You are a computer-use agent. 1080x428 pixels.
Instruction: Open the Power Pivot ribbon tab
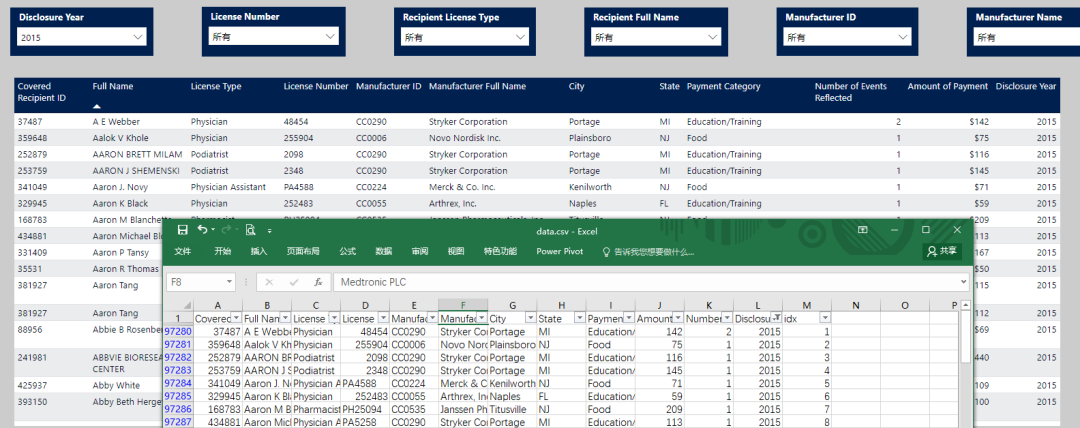pyautogui.click(x=559, y=252)
